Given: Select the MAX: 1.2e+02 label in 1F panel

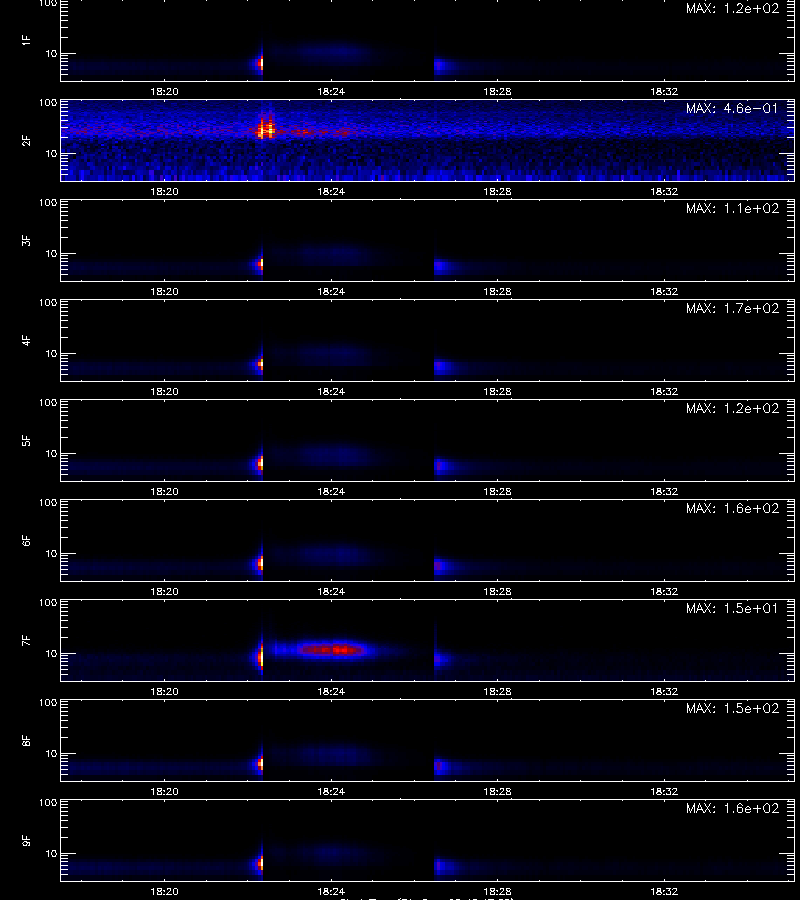Looking at the screenshot, I should 732,9.
